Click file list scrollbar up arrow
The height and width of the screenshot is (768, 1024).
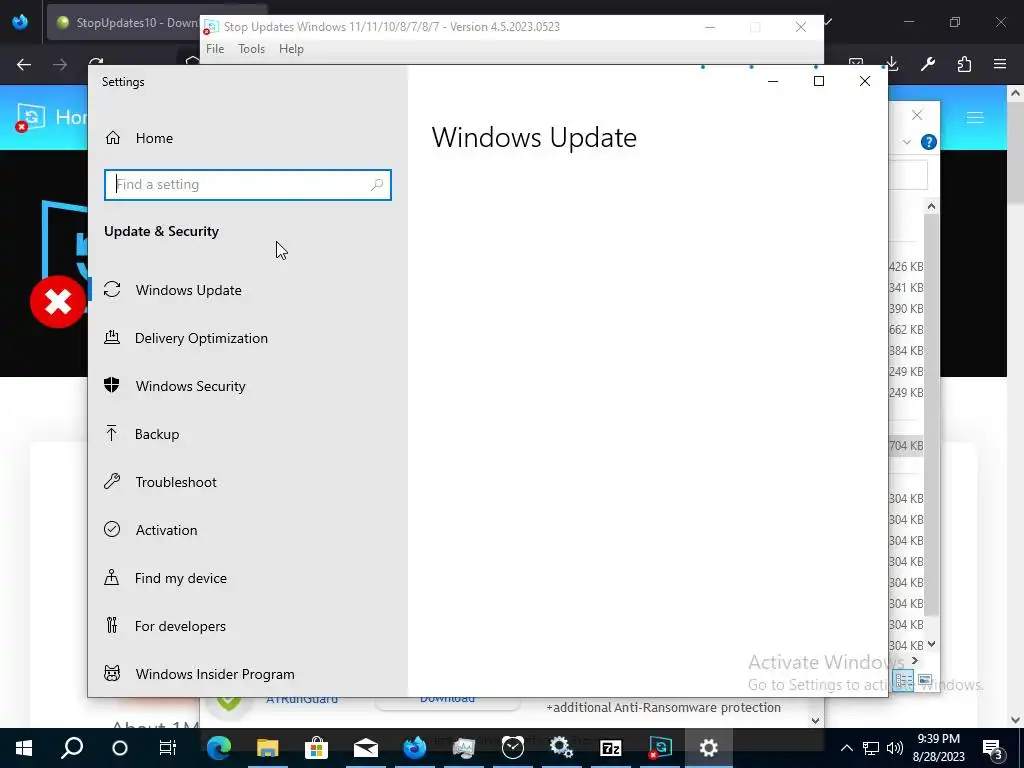[x=931, y=206]
